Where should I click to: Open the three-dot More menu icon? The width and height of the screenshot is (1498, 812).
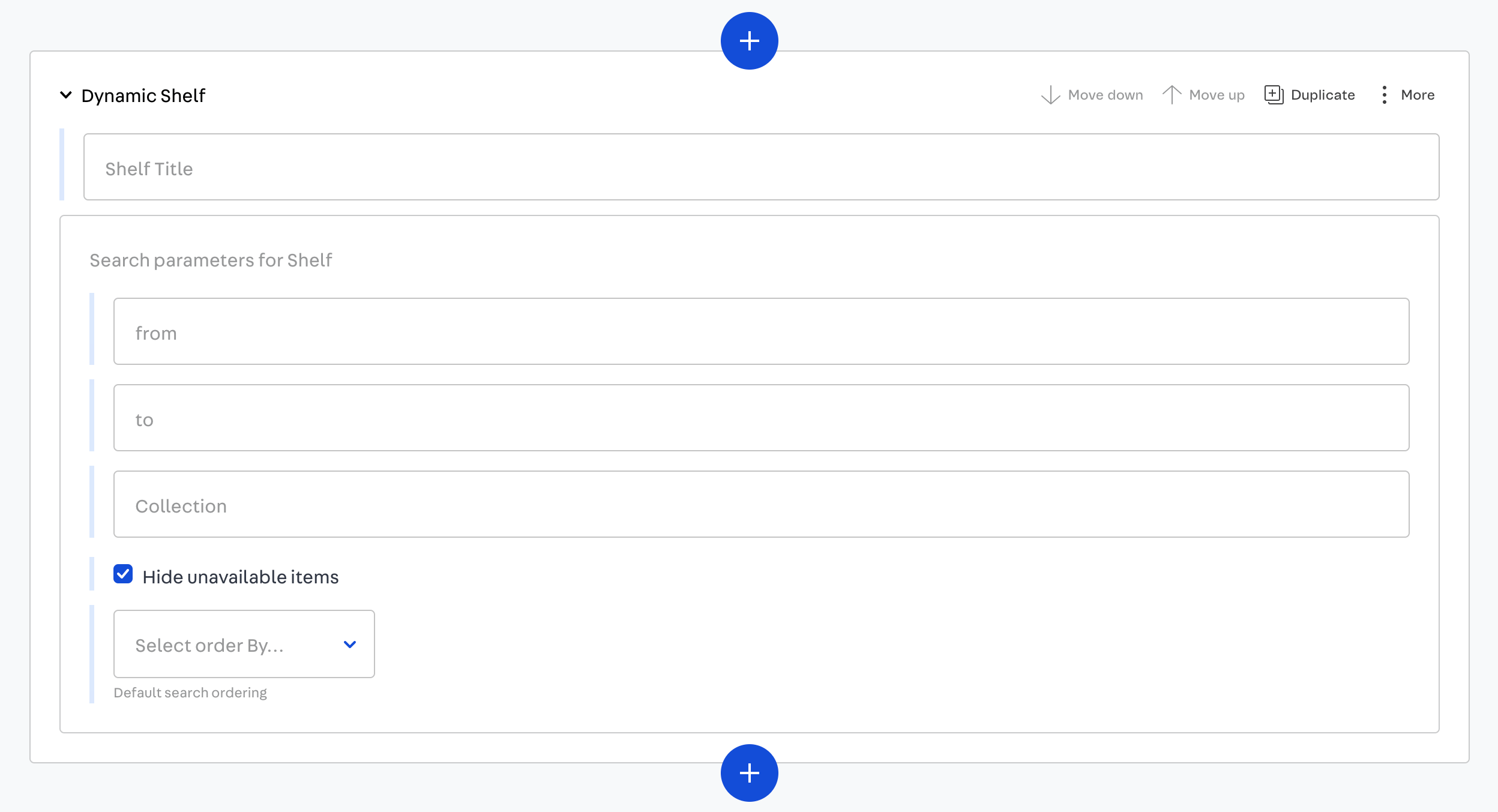(1384, 95)
